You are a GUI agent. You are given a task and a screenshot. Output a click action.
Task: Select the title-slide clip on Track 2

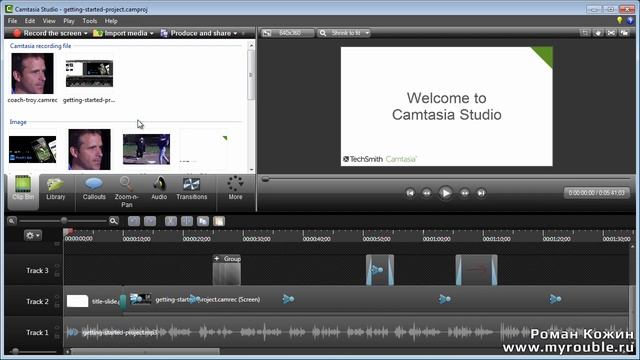93,301
